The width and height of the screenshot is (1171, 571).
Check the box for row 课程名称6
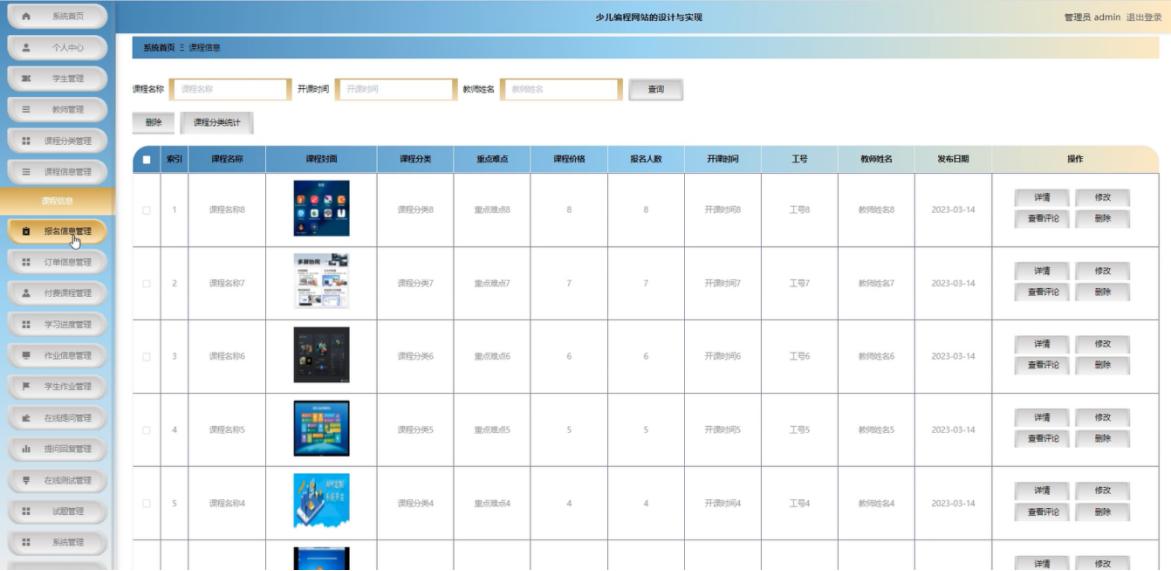click(x=146, y=357)
